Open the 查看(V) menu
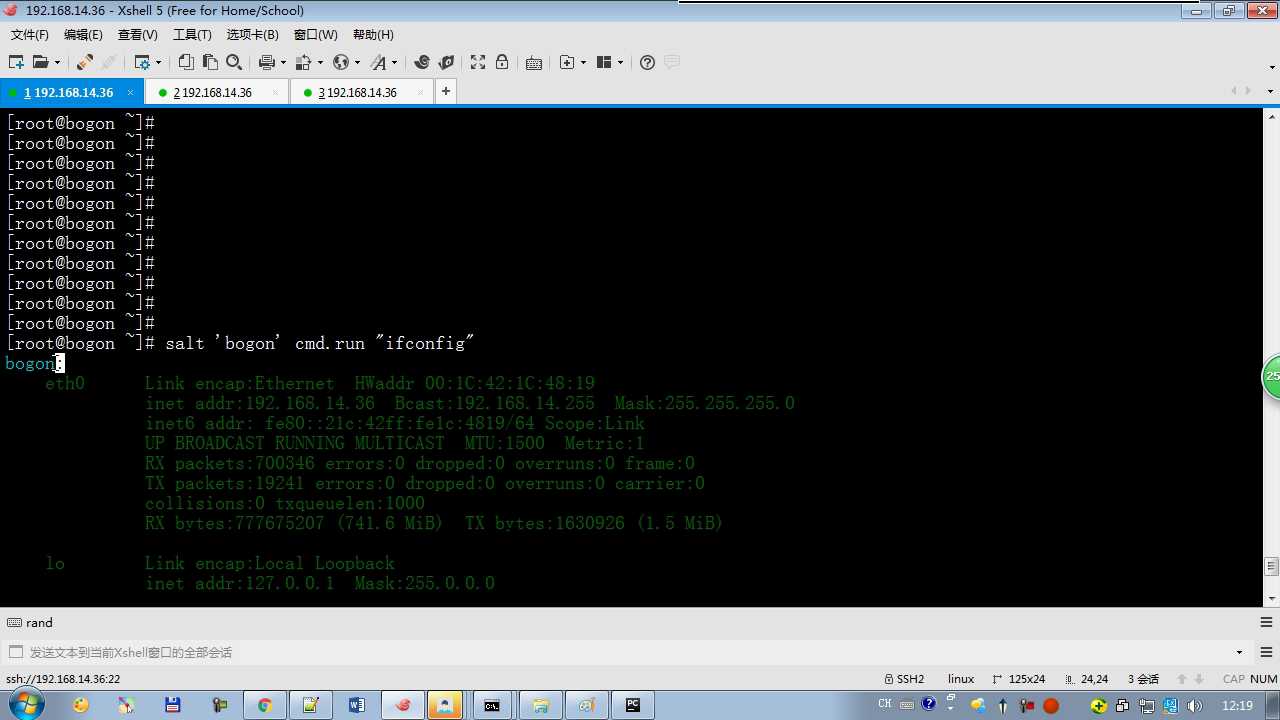This screenshot has width=1280, height=720. (138, 35)
